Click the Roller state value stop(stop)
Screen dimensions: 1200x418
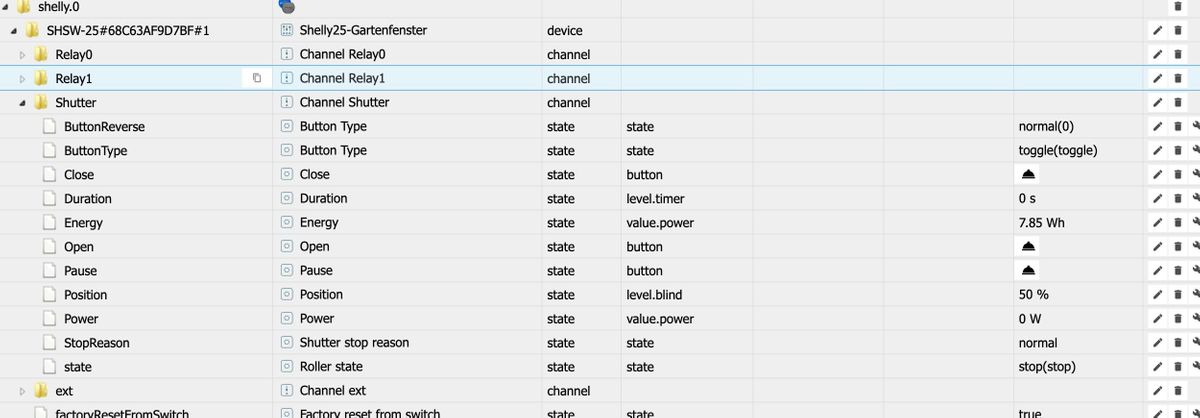1047,366
